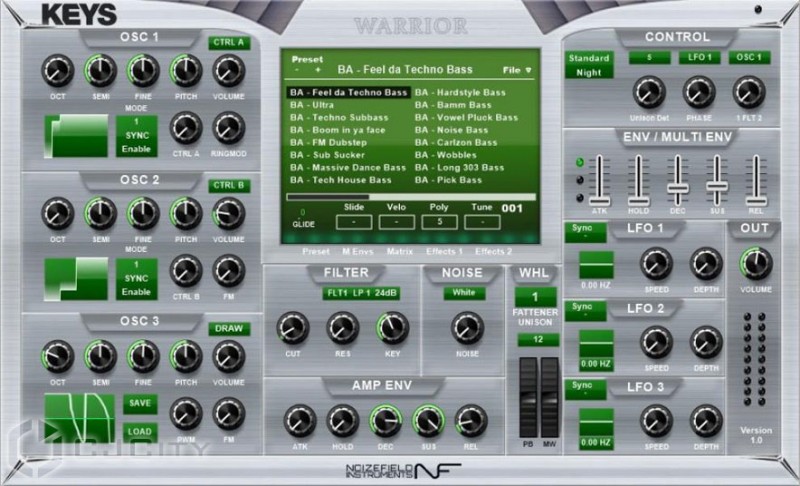Open the White noise type selector

tap(464, 293)
